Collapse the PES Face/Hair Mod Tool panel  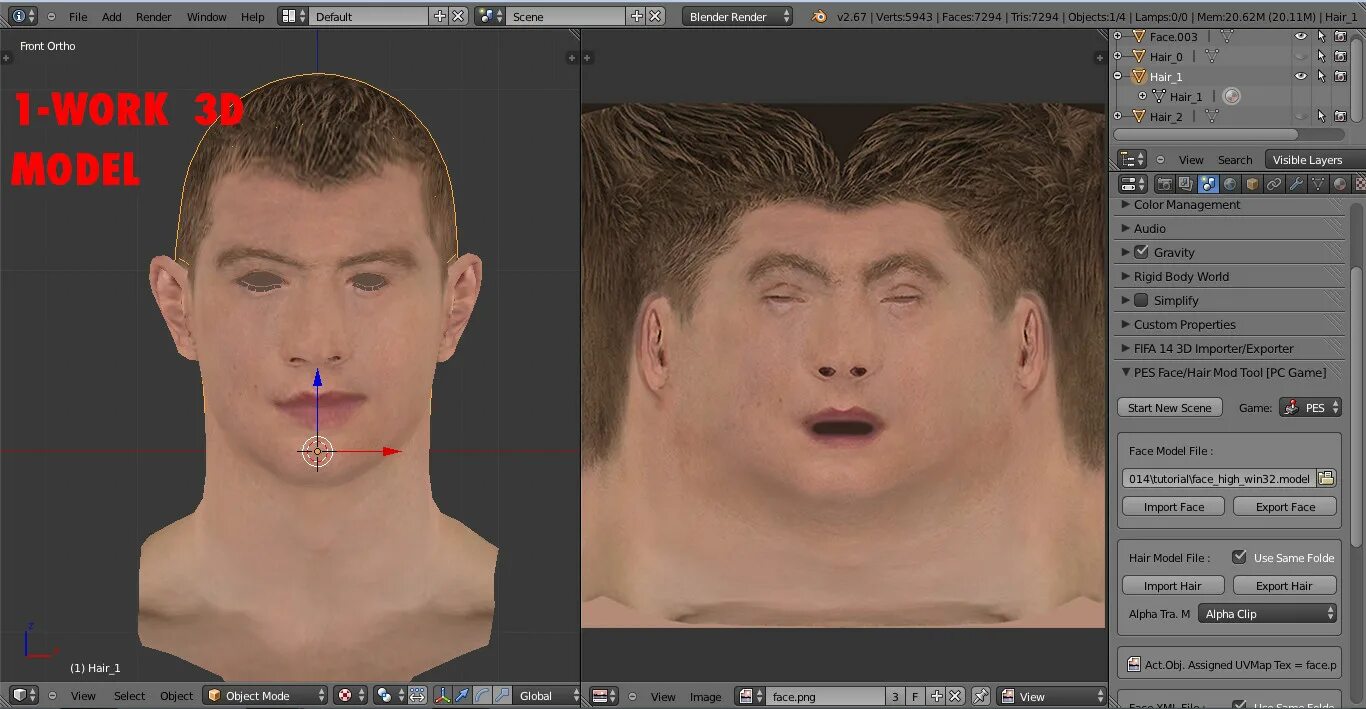1230,372
